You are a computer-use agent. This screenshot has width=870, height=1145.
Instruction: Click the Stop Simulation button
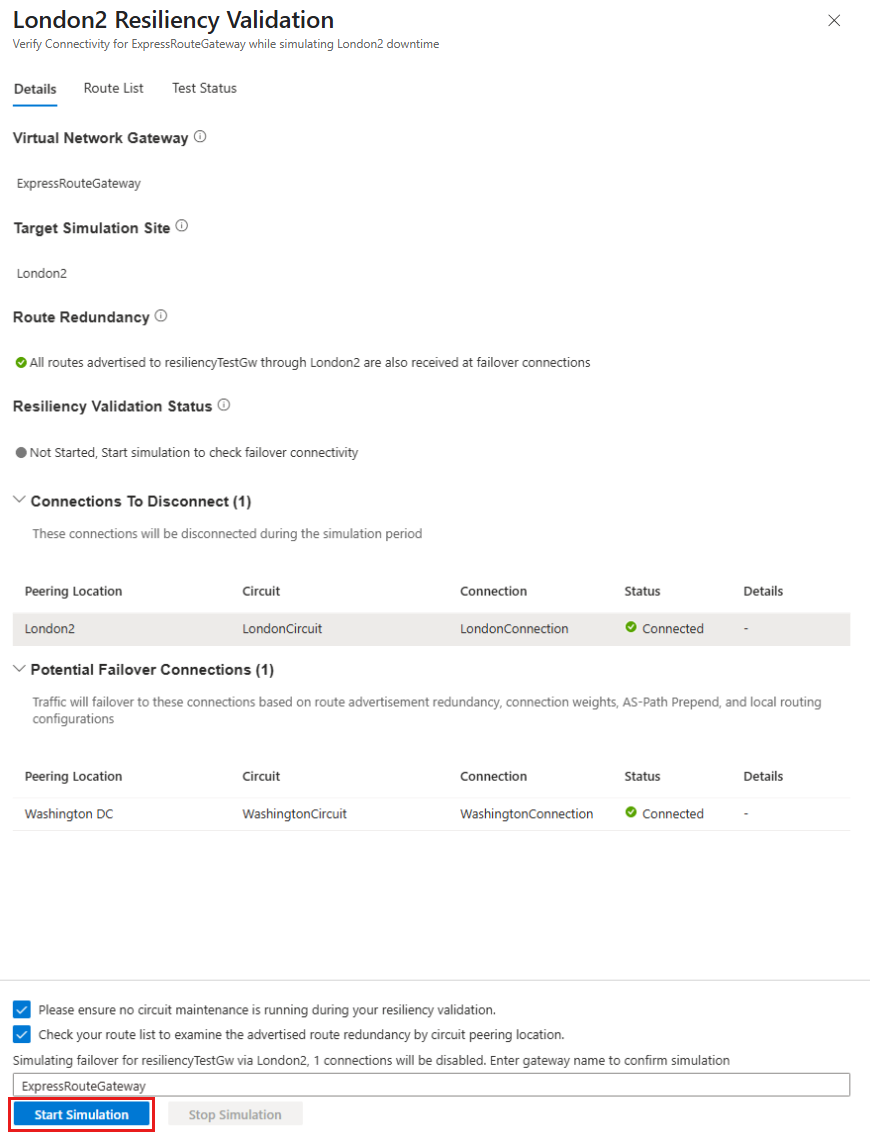point(235,1113)
